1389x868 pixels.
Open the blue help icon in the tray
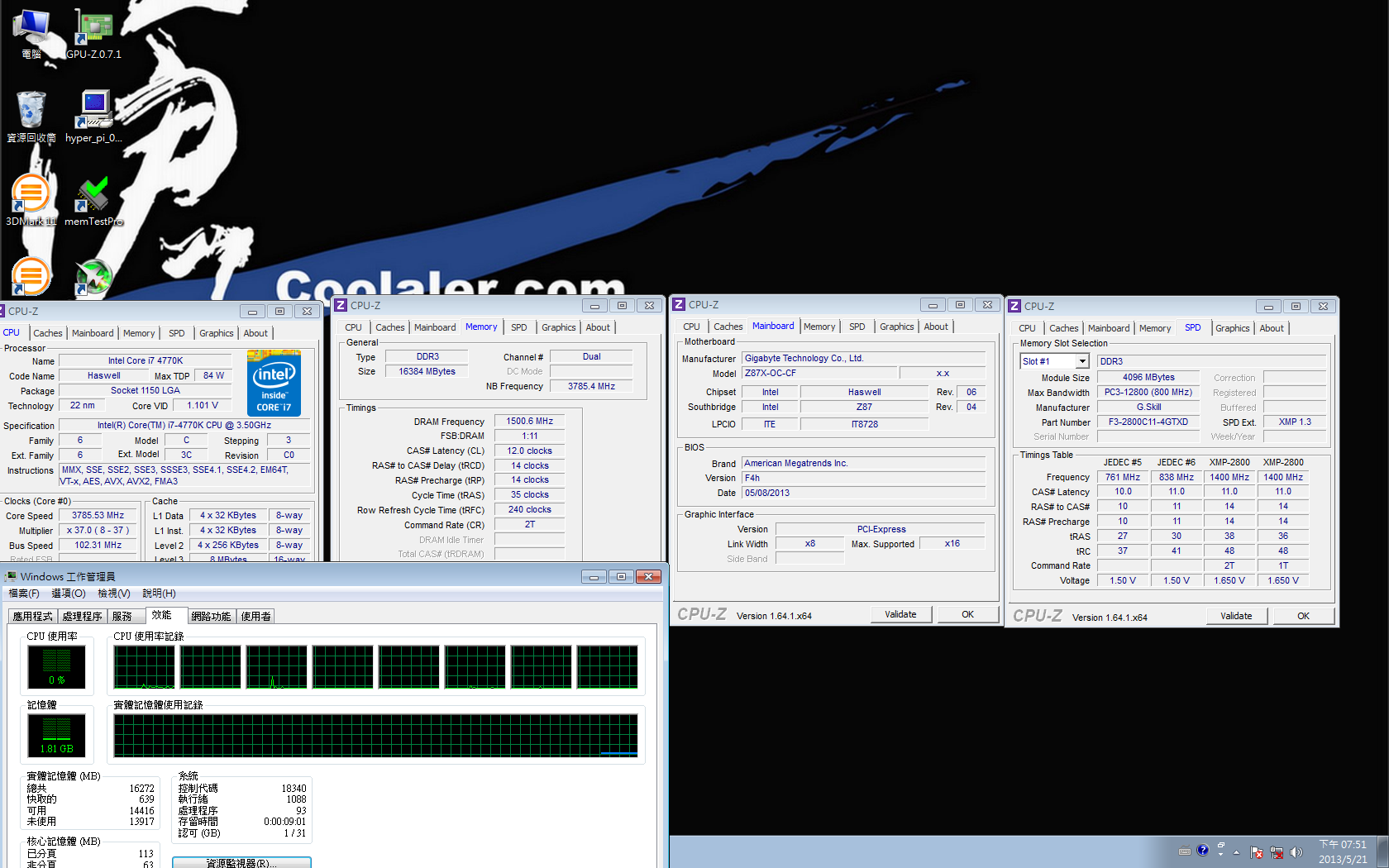[x=1203, y=850]
